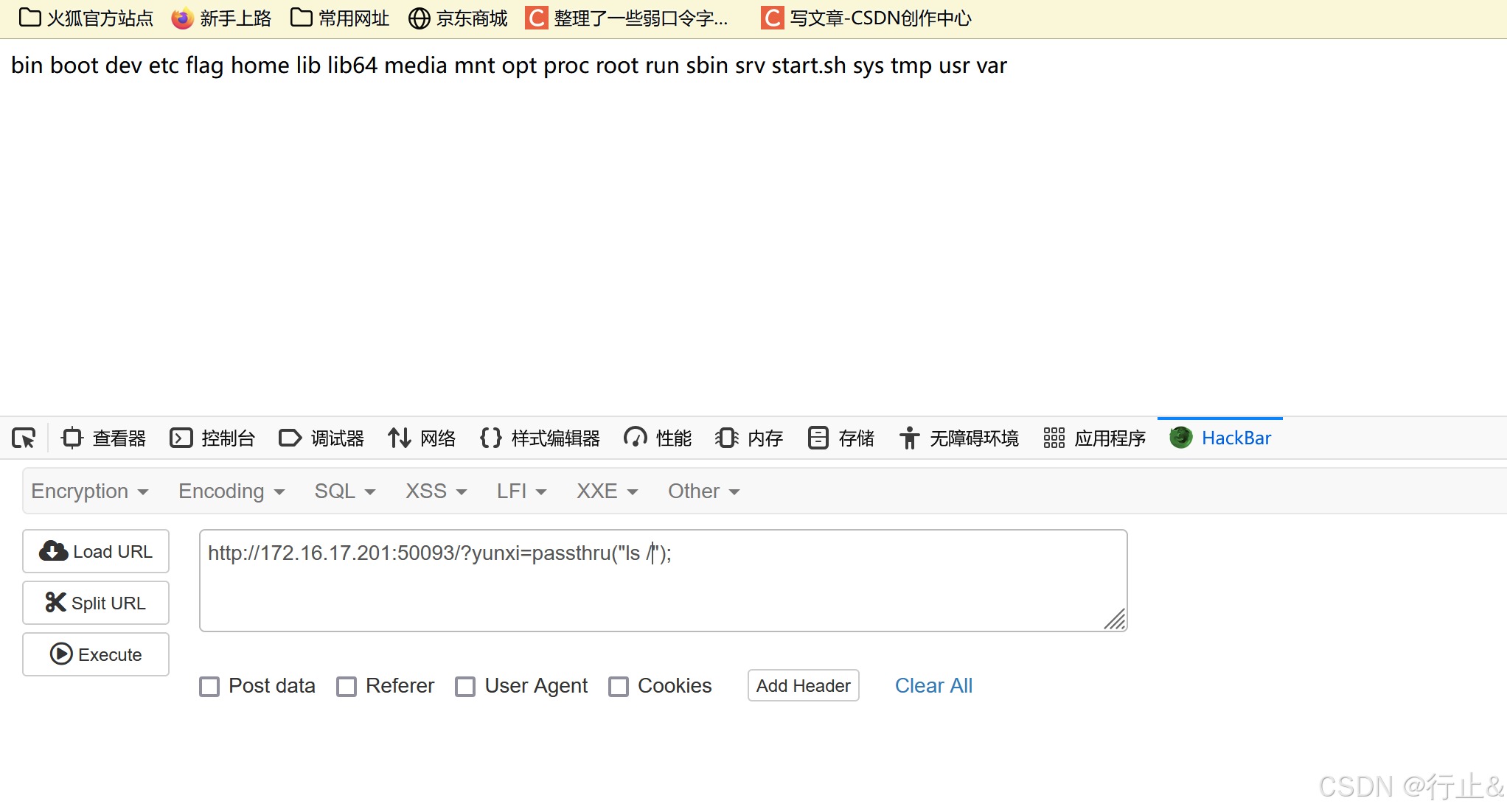Open the Console (控制台) panel
The width and height of the screenshot is (1507, 812).
pyautogui.click(x=212, y=438)
